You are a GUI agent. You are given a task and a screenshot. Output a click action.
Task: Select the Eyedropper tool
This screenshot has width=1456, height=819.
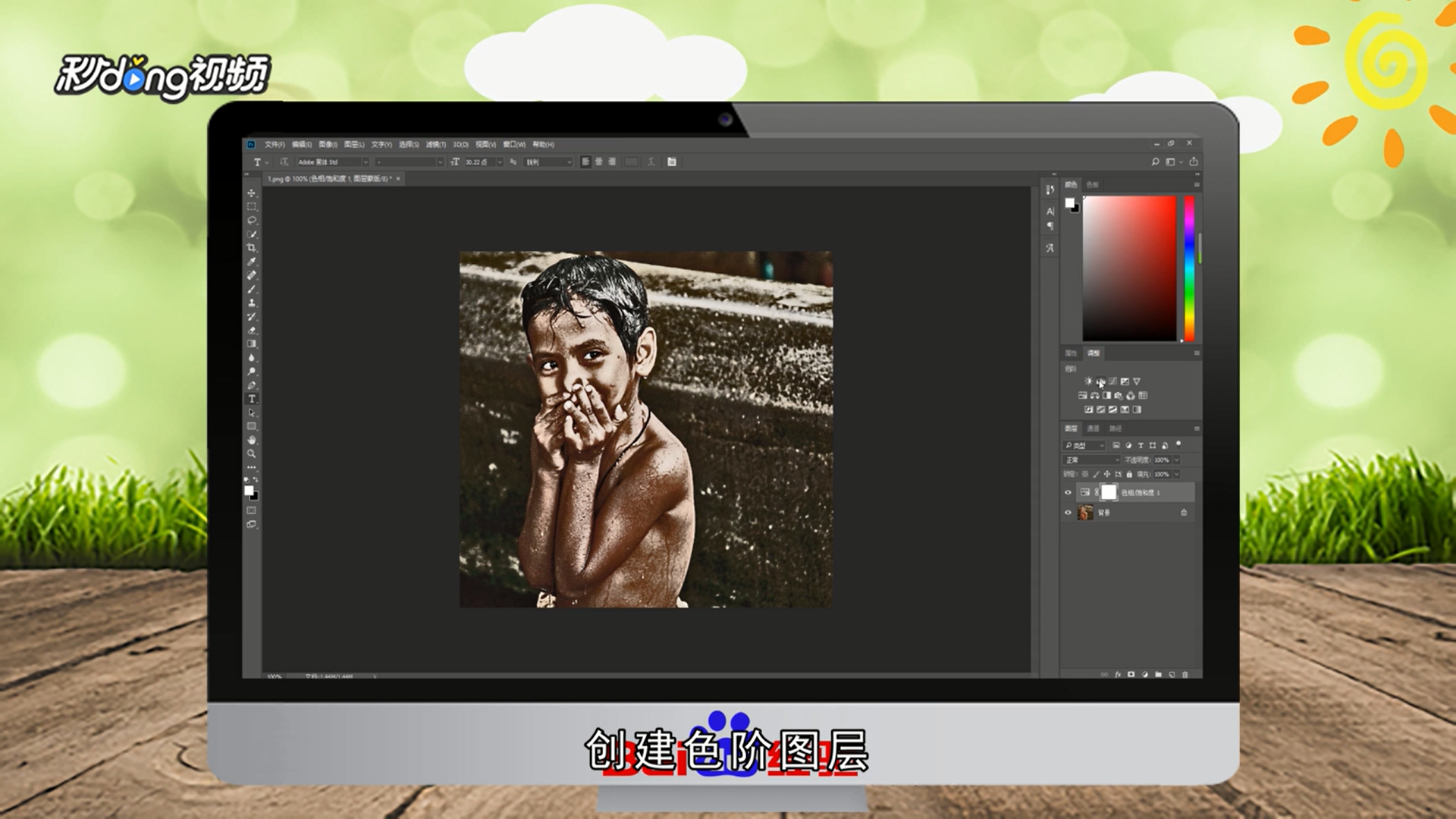tap(252, 262)
